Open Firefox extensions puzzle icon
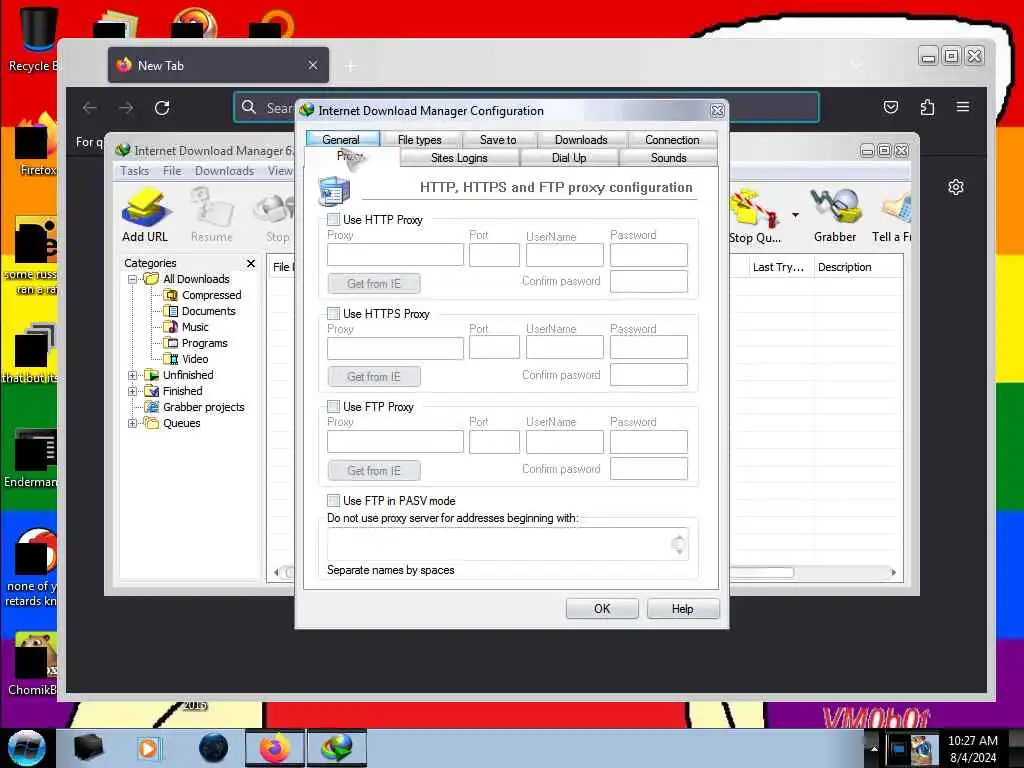1024x768 pixels. click(x=927, y=107)
